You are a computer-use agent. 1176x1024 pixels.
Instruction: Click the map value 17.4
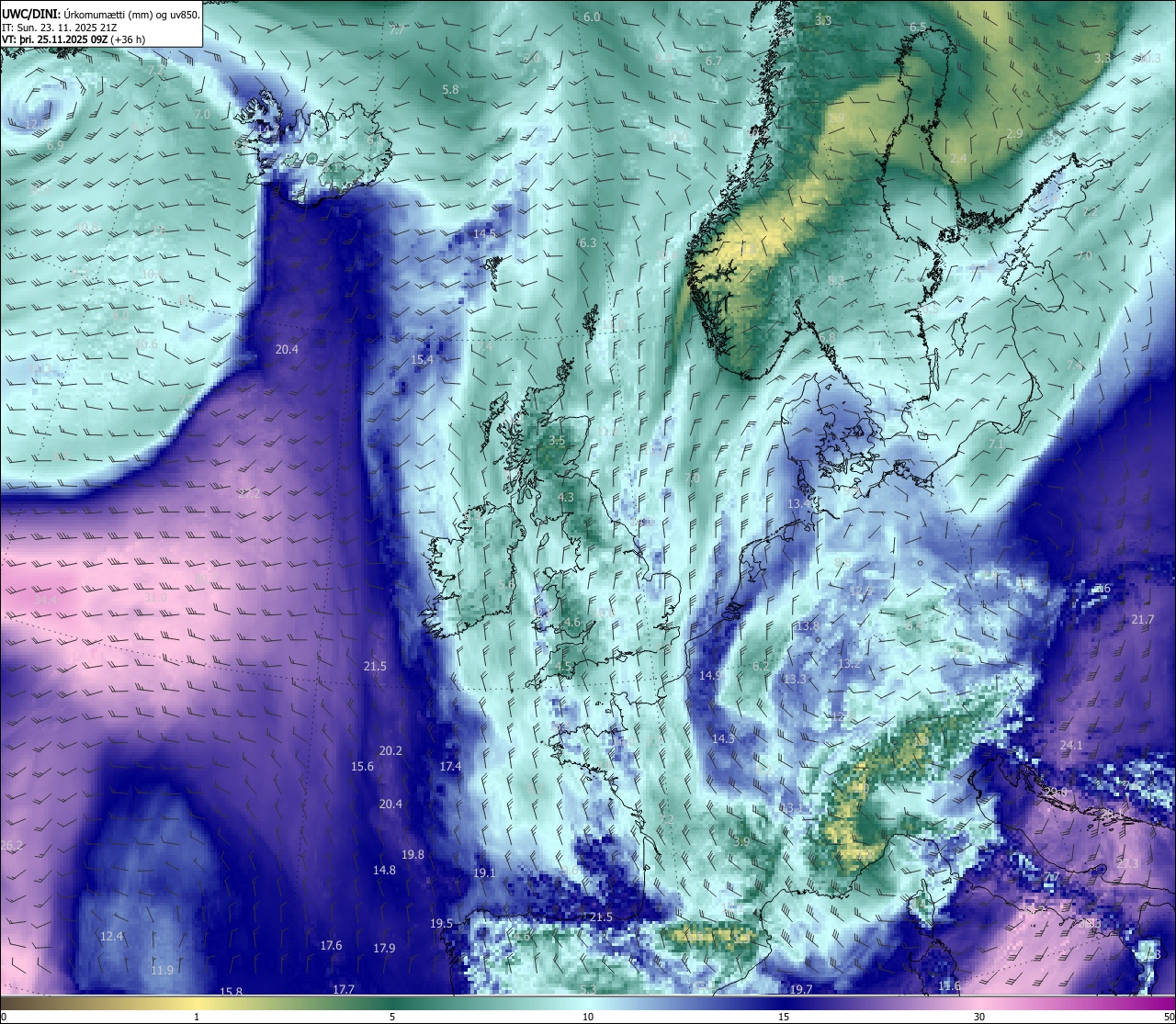450,767
